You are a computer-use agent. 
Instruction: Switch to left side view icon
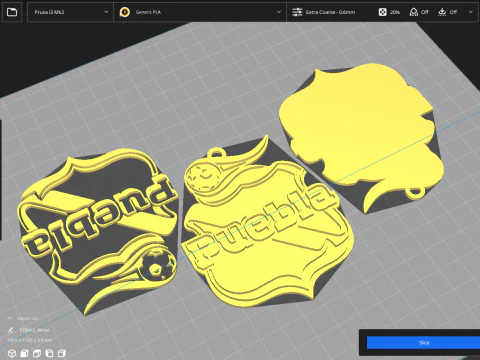point(49,353)
